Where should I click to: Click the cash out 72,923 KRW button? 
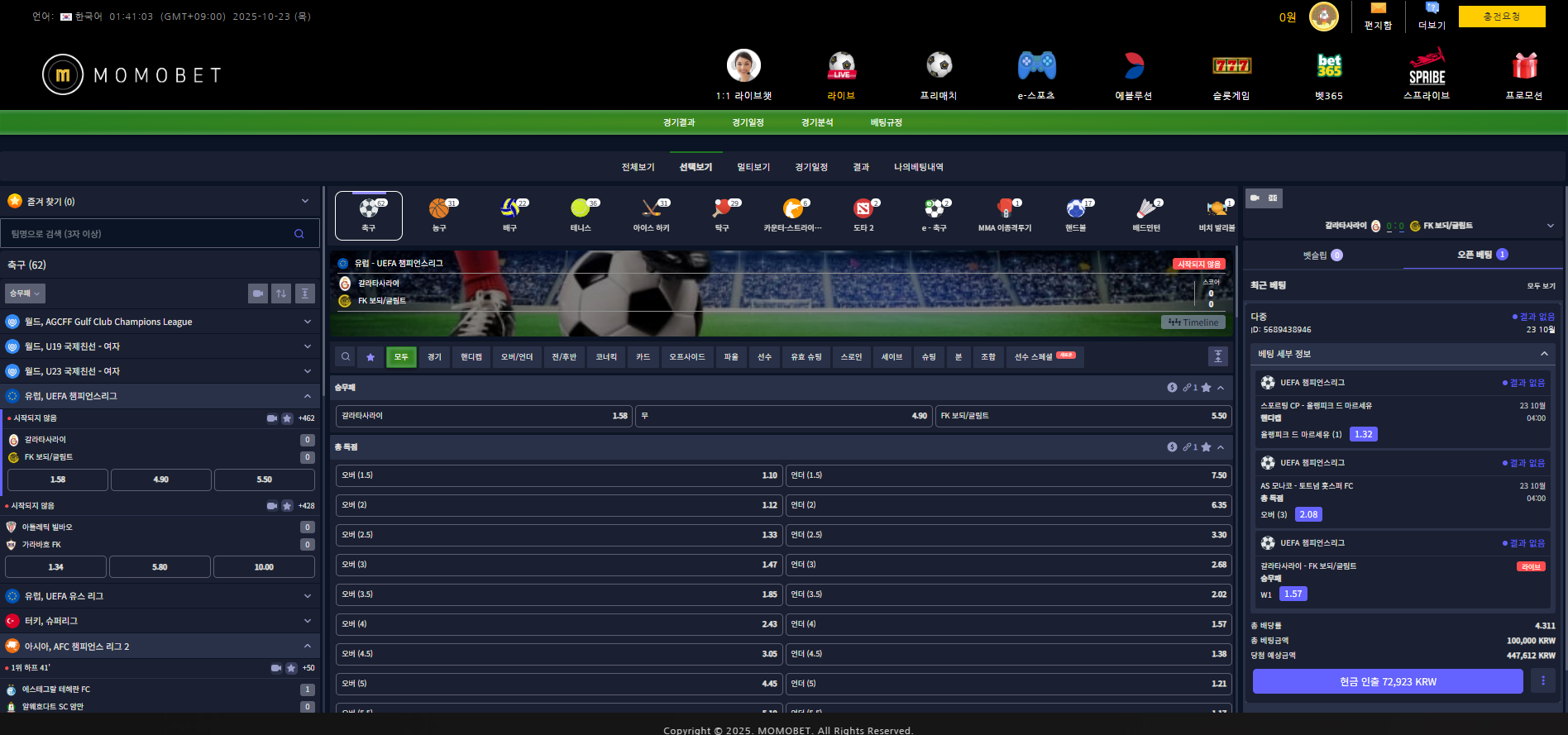1387,682
